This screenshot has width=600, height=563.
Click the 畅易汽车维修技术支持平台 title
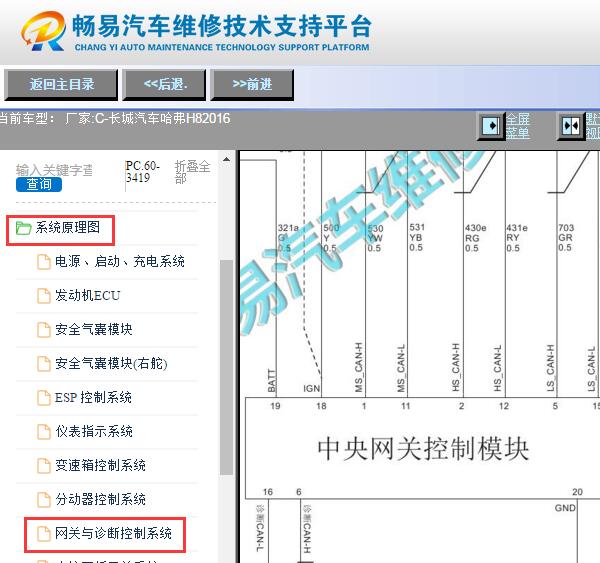tap(222, 26)
